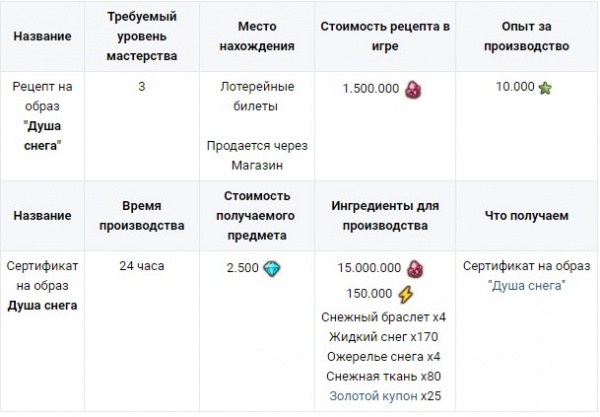Click the lightning bolt icon beside 150.000
The image size is (600, 417).
[x=405, y=294]
